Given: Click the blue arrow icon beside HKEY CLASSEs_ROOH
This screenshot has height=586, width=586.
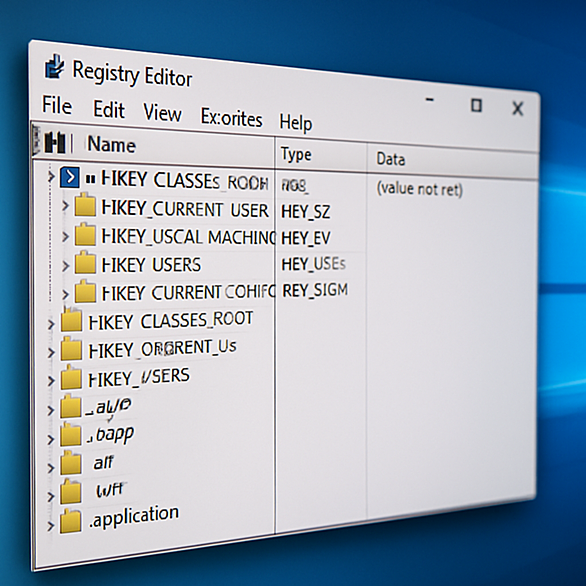Looking at the screenshot, I should [x=70, y=177].
